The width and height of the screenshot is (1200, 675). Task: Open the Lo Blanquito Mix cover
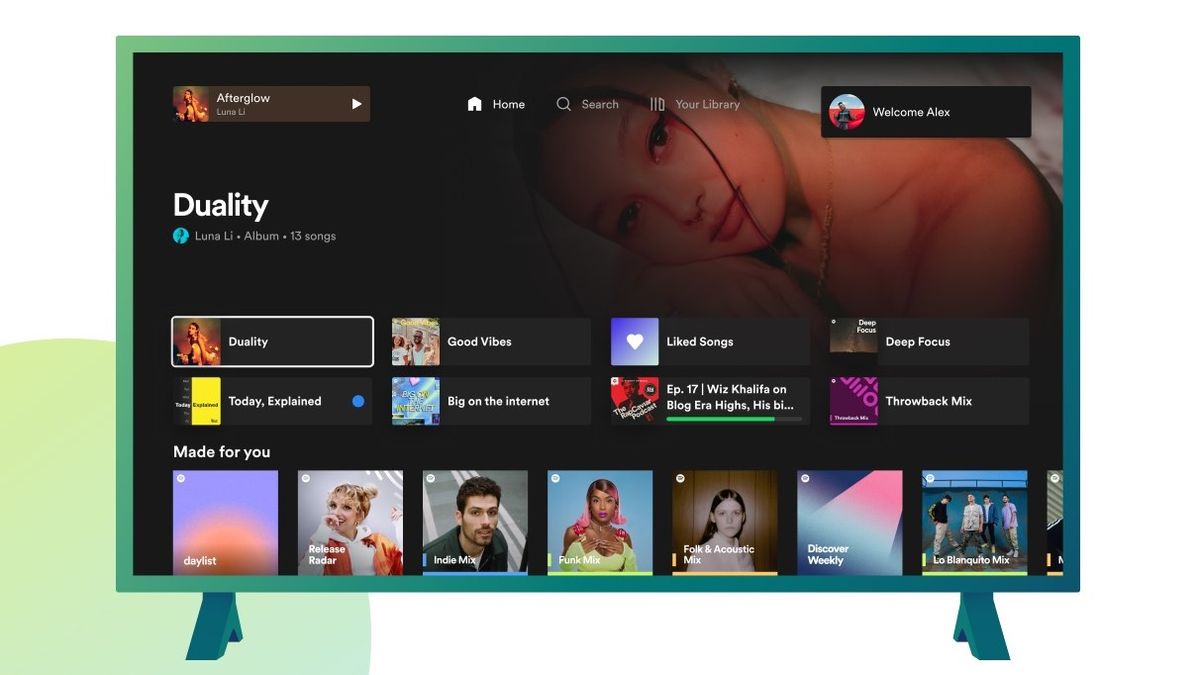coord(974,522)
